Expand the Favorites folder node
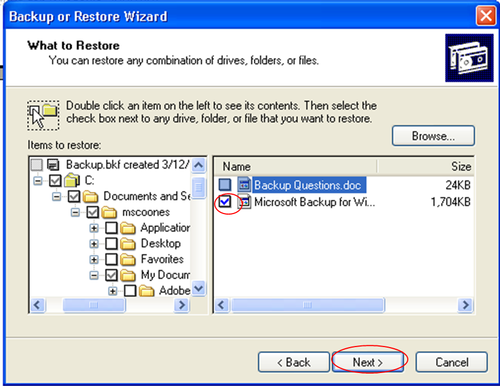500x386 pixels. point(94,260)
